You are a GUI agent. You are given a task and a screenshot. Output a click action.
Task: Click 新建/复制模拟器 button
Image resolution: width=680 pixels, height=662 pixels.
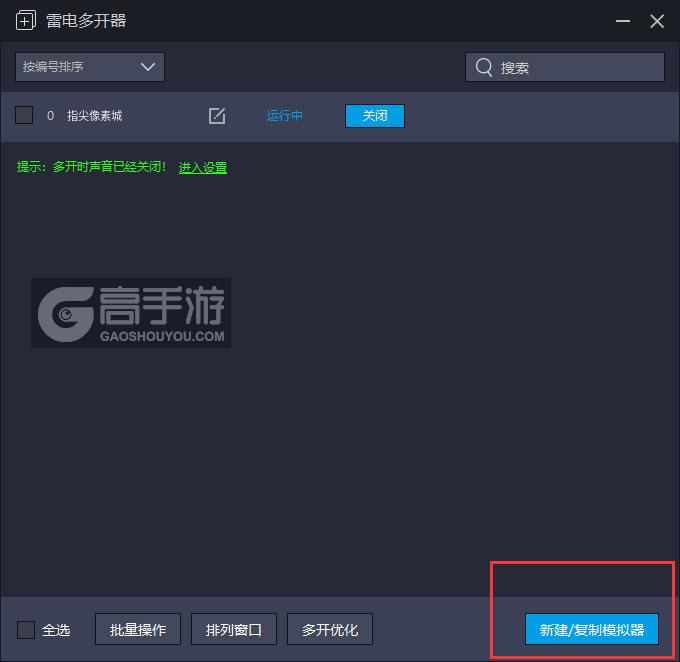coord(592,629)
